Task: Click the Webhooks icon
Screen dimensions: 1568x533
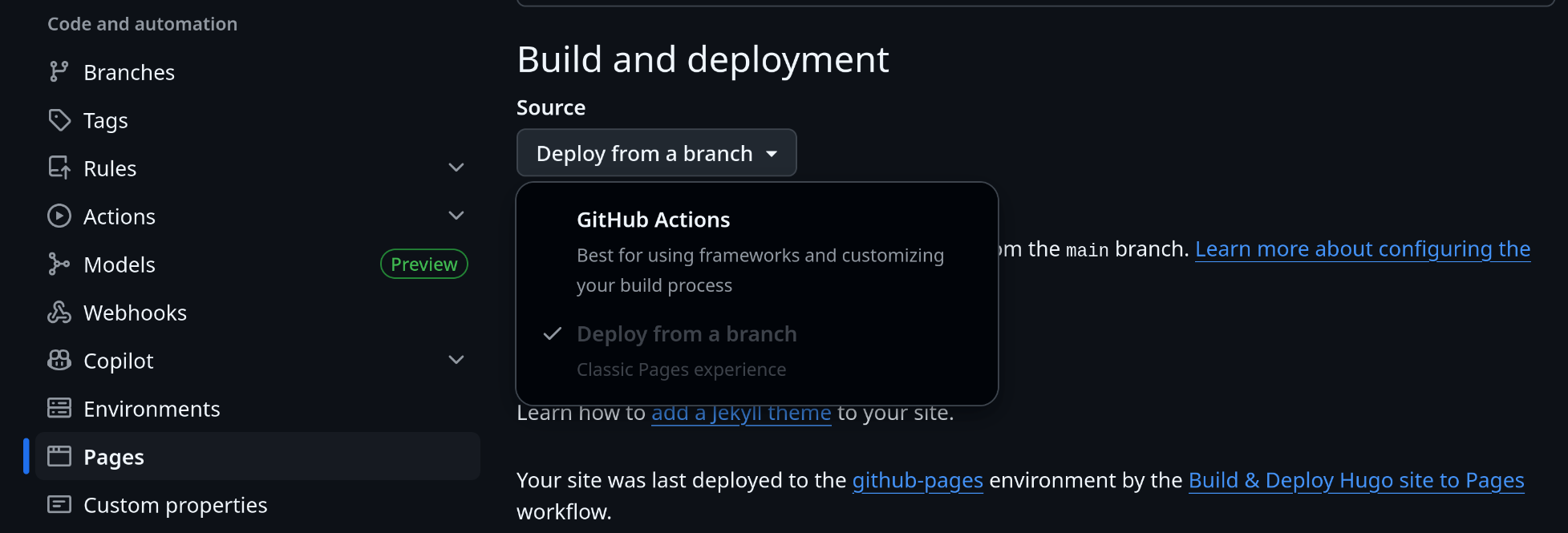Action: (x=59, y=313)
